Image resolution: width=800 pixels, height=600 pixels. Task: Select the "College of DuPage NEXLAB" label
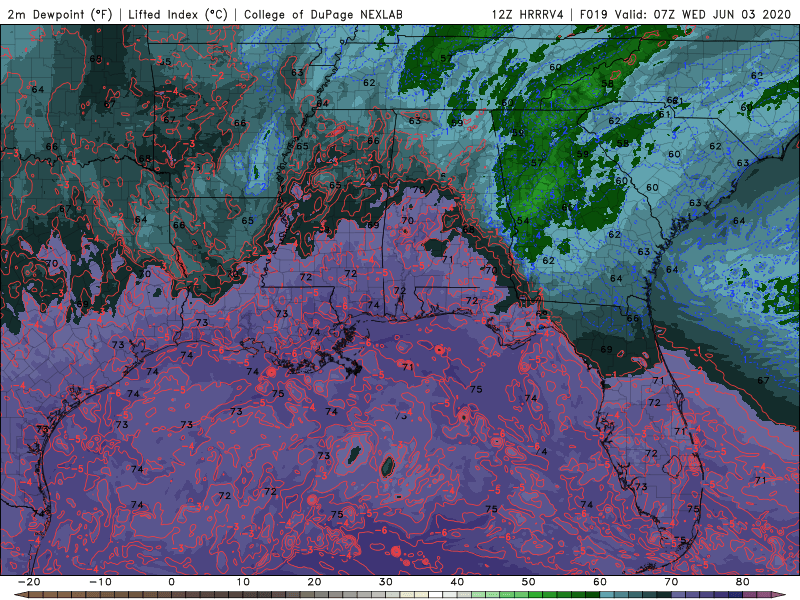pos(323,14)
